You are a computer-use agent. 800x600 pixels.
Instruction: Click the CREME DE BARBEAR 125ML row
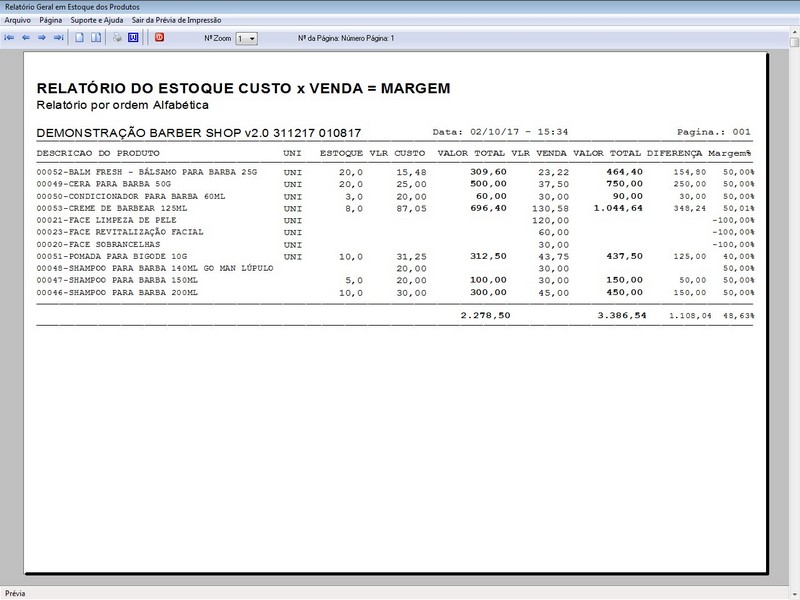tap(395, 208)
